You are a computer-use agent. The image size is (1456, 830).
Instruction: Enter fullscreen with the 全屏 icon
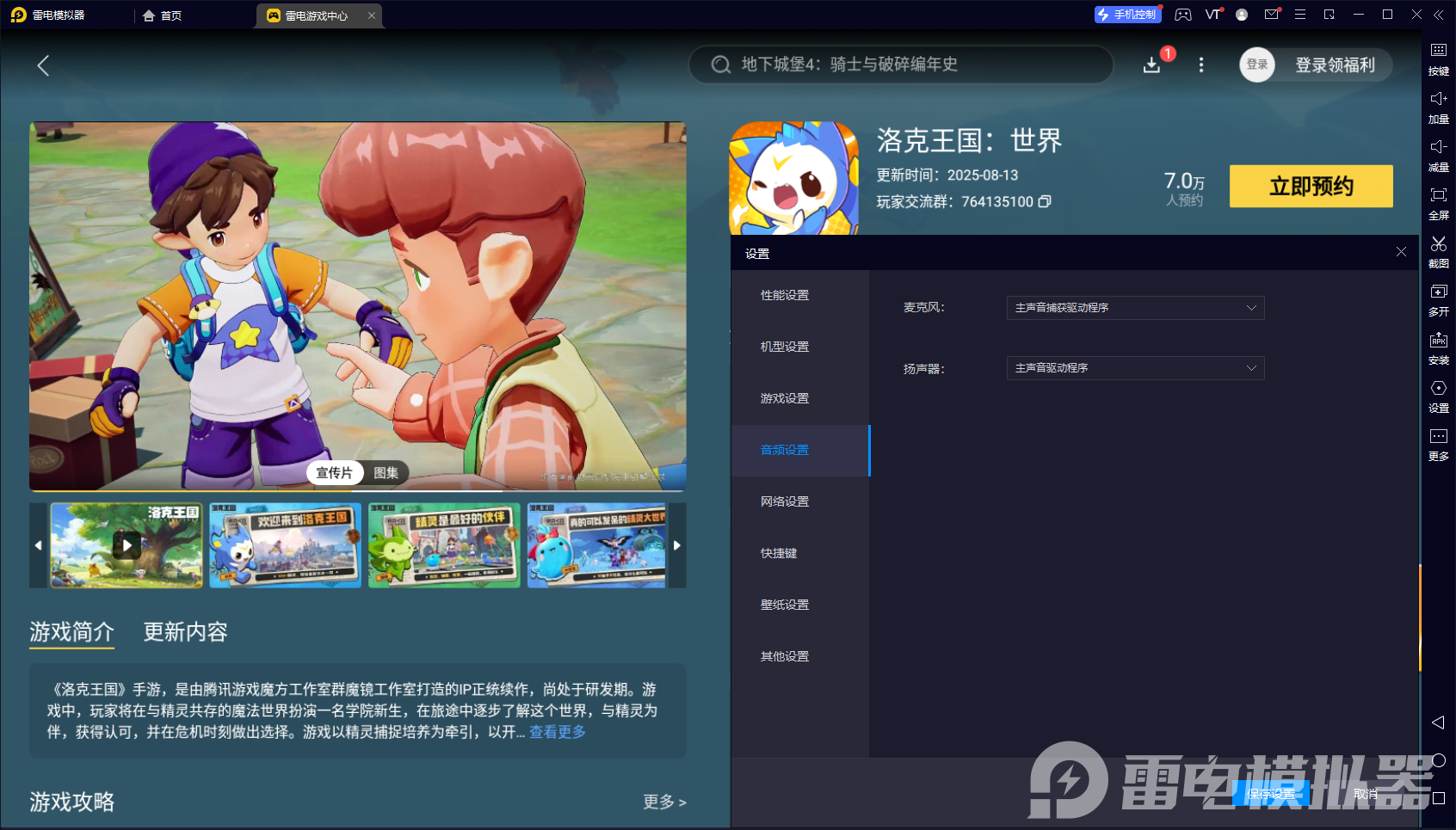coord(1438,195)
